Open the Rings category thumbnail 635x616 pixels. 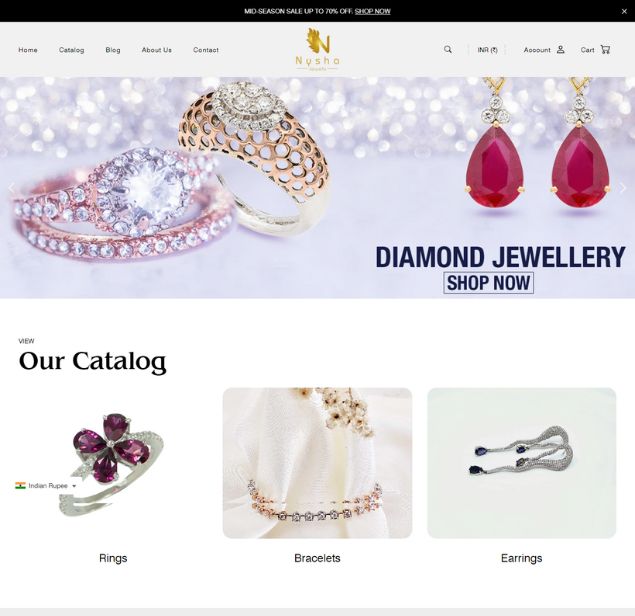(113, 463)
